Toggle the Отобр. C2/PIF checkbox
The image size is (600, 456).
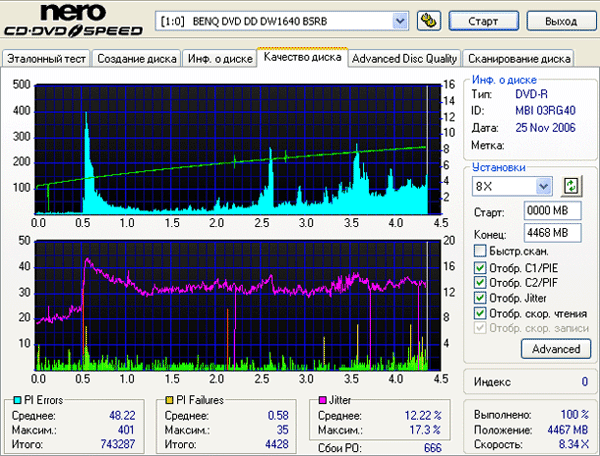pyautogui.click(x=479, y=282)
